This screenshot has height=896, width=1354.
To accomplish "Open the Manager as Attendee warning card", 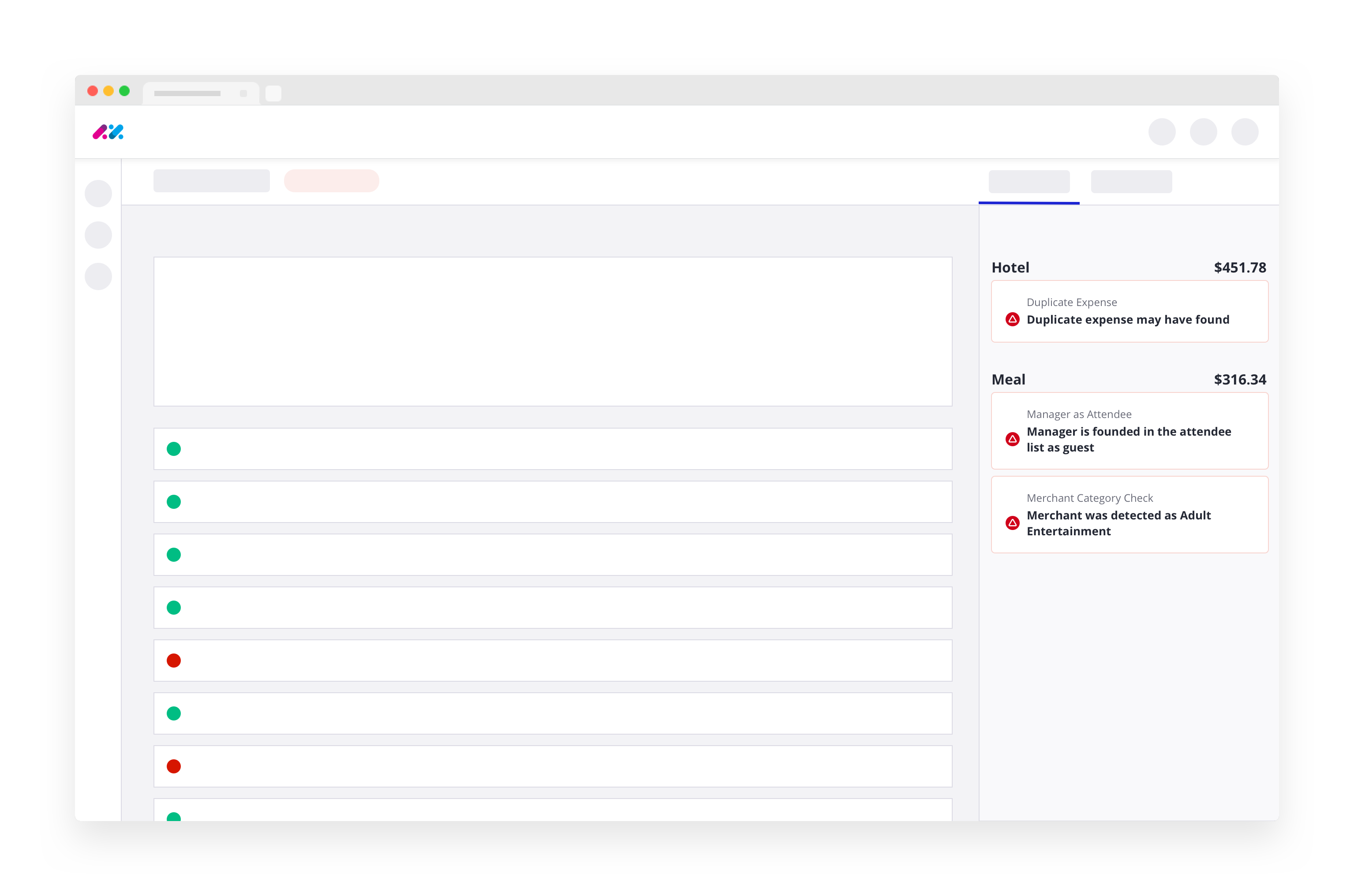I will (1130, 431).
